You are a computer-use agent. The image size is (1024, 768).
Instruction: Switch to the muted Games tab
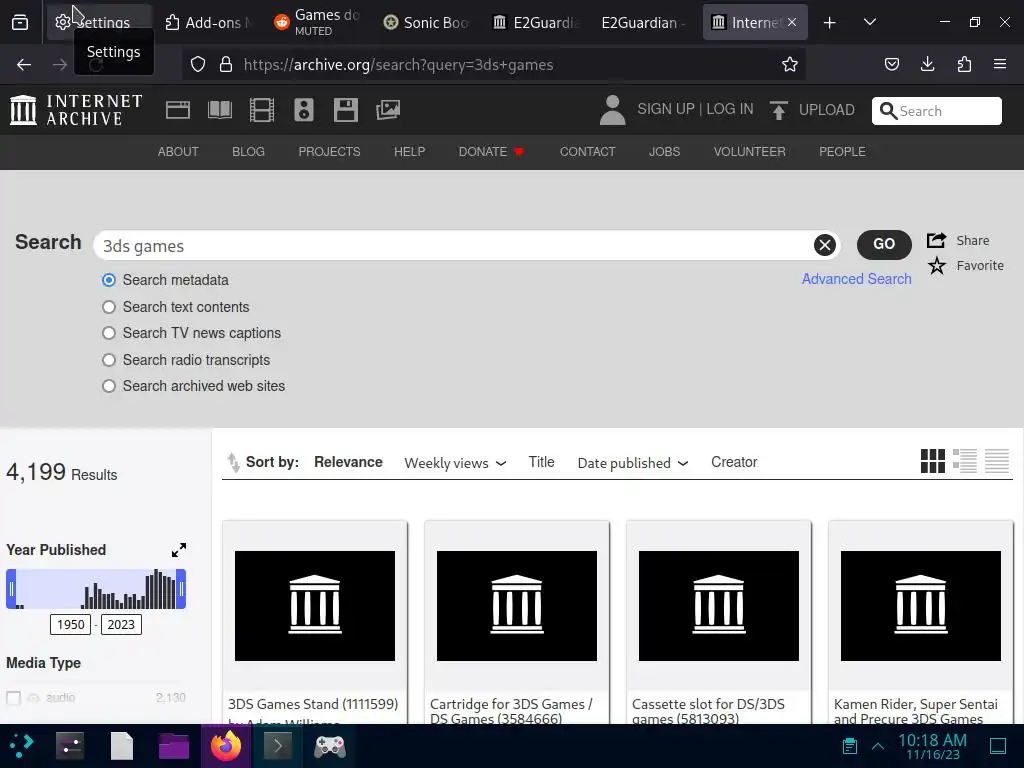pyautogui.click(x=317, y=22)
